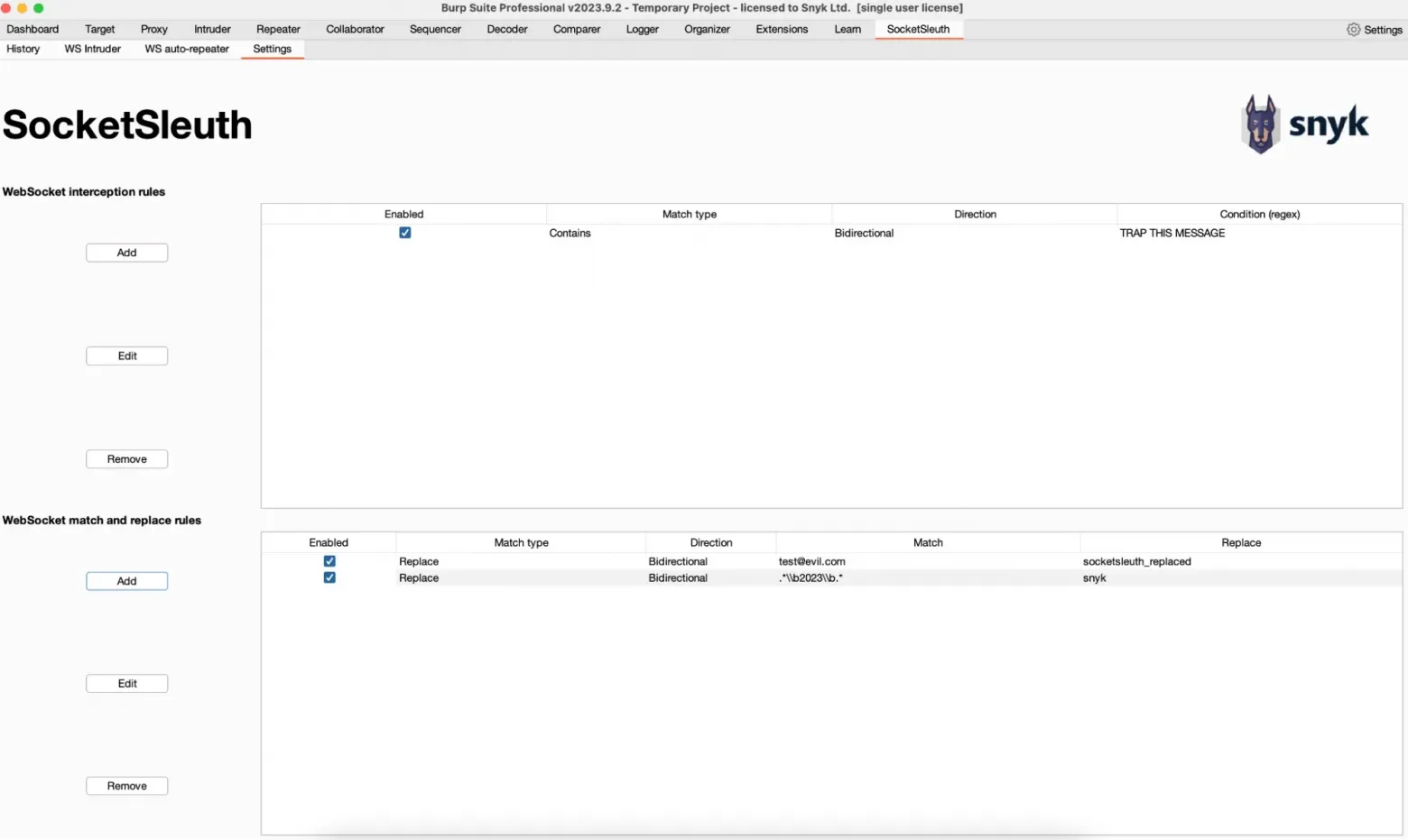The image size is (1408, 840).
Task: Select the test@evil.com match cell
Action: click(x=928, y=561)
